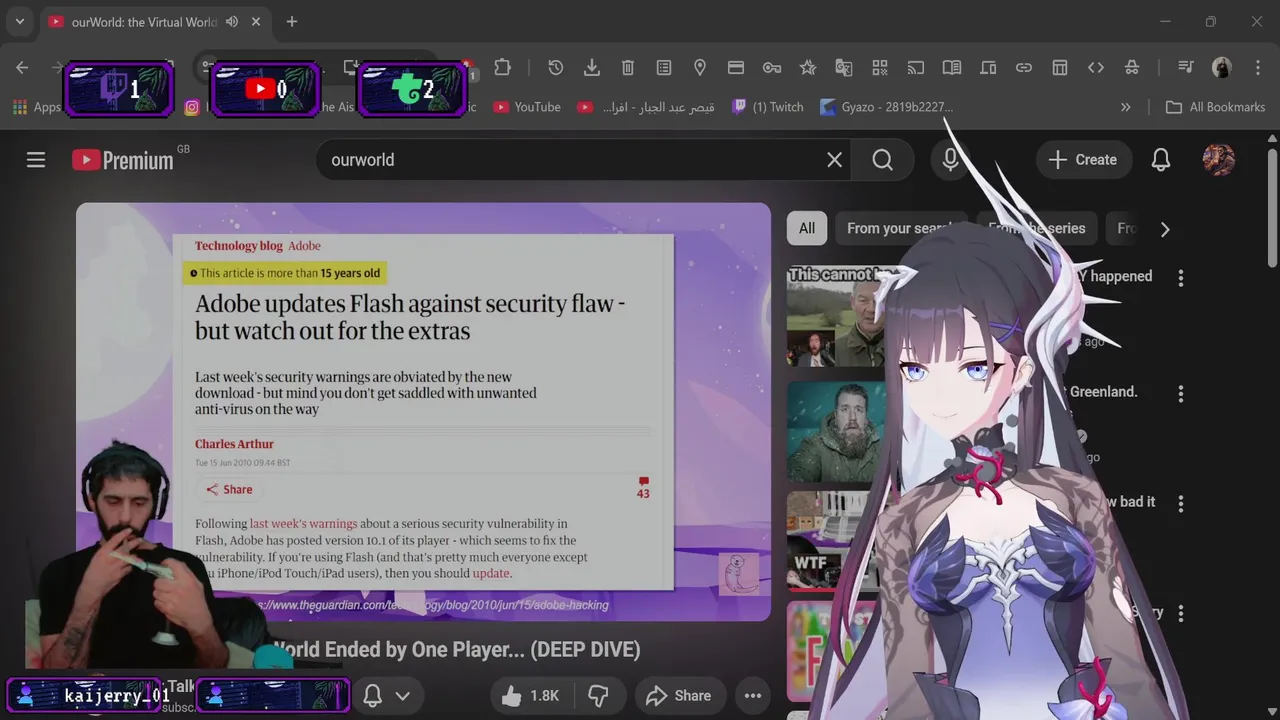Viewport: 1280px width, 720px height.
Task: Open the developer code brackets icon
Action: (x=1096, y=67)
